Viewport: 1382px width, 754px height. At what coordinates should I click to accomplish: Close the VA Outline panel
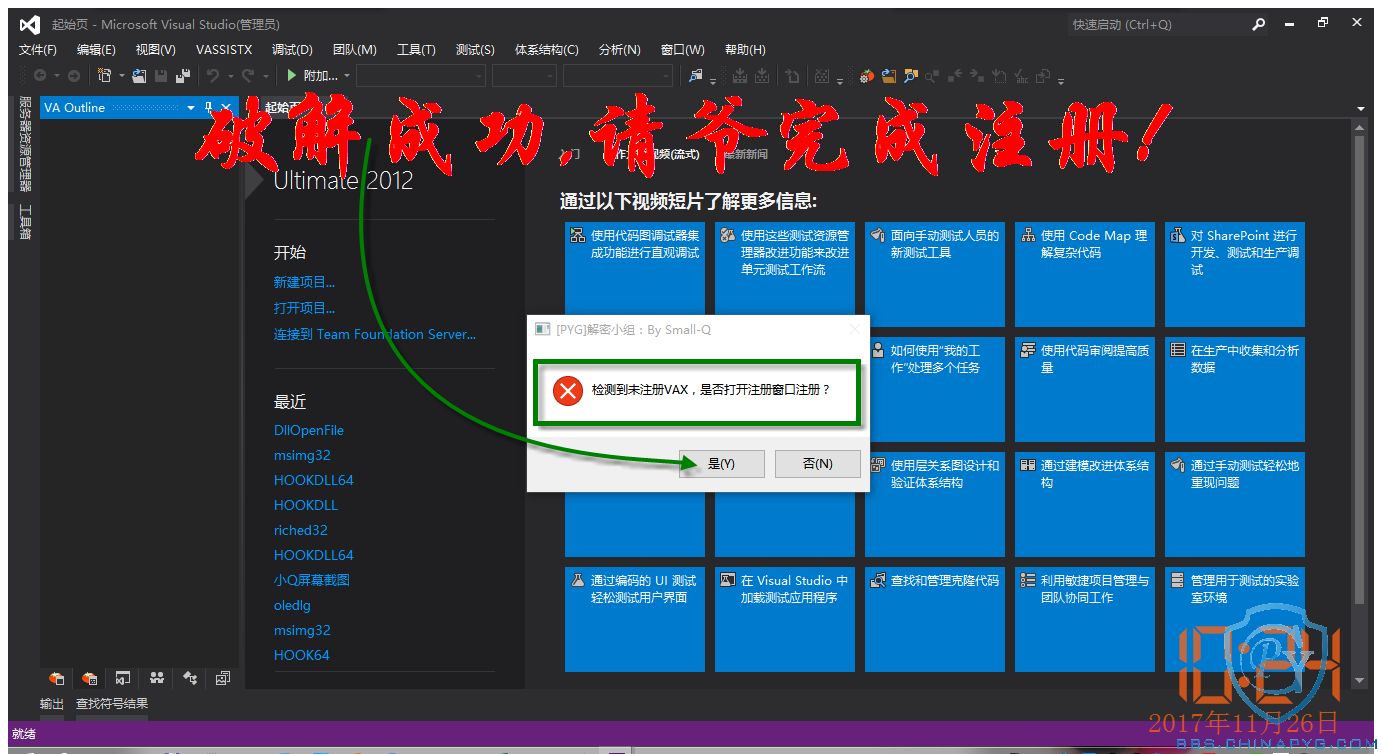(226, 108)
